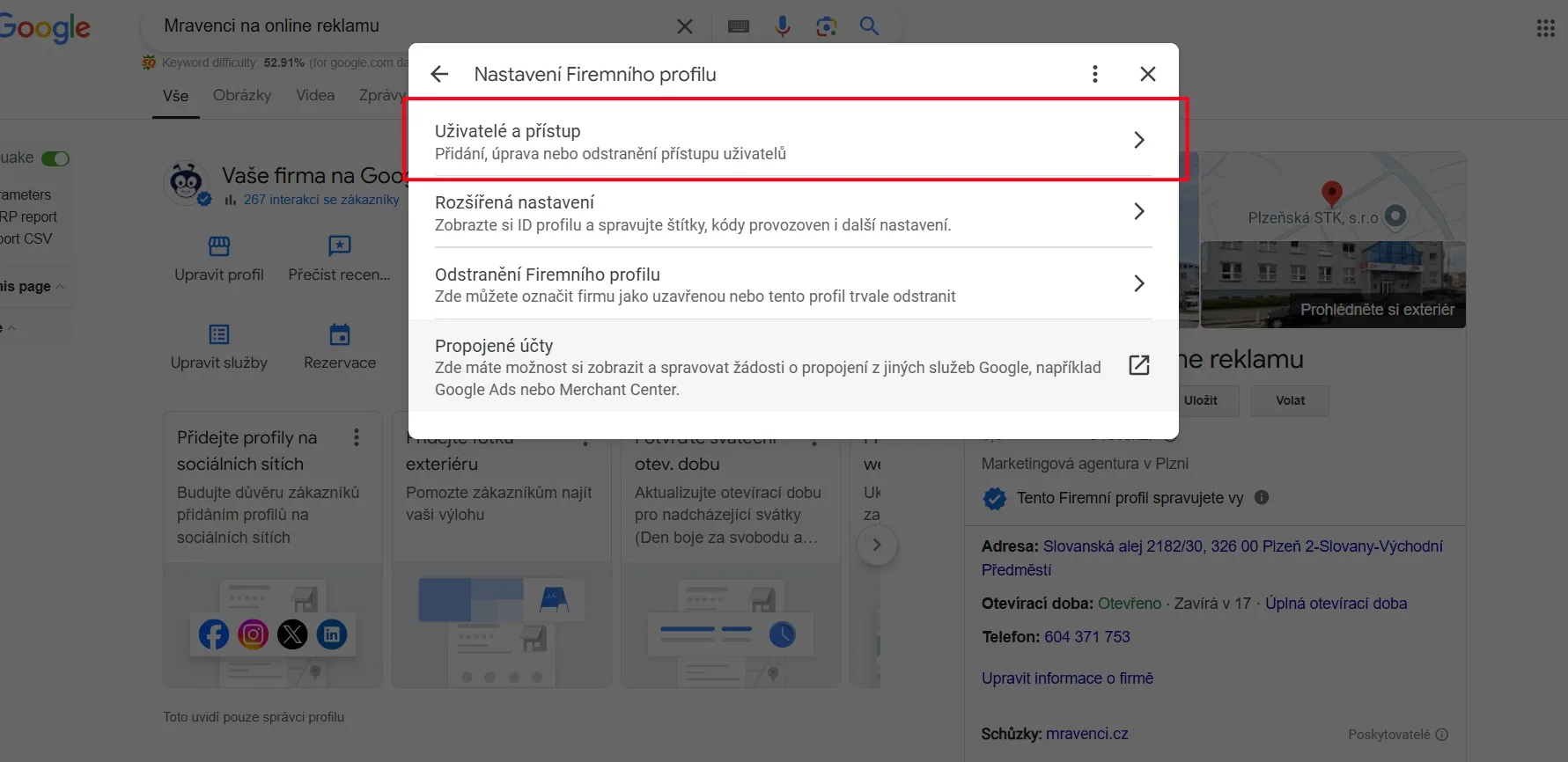Screen dimensions: 1568x762
Task: Click the Volat button
Action: pos(1291,400)
